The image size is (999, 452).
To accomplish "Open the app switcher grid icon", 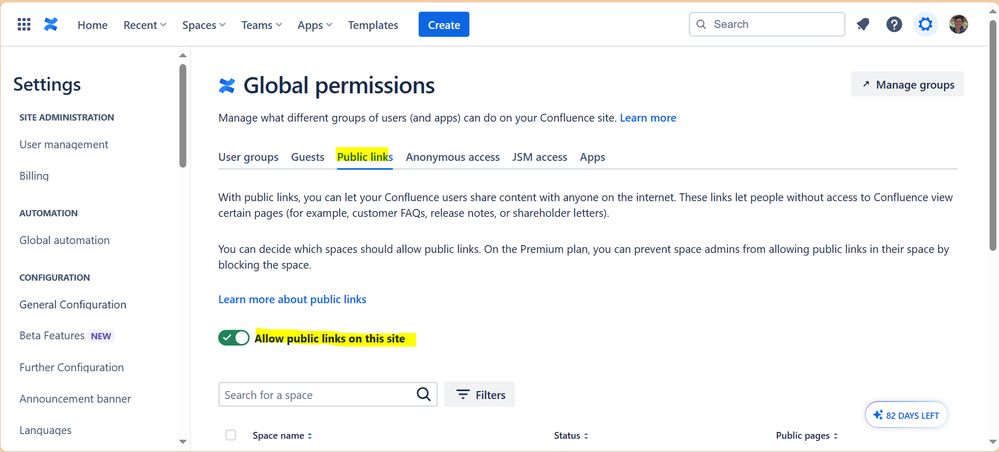I will (24, 25).
